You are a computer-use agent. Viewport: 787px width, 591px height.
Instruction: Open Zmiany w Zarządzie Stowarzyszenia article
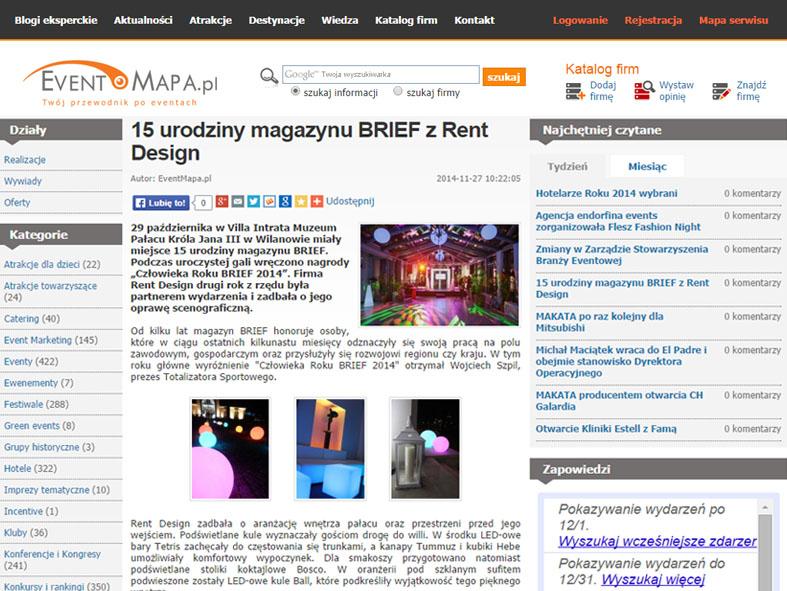[x=622, y=255]
